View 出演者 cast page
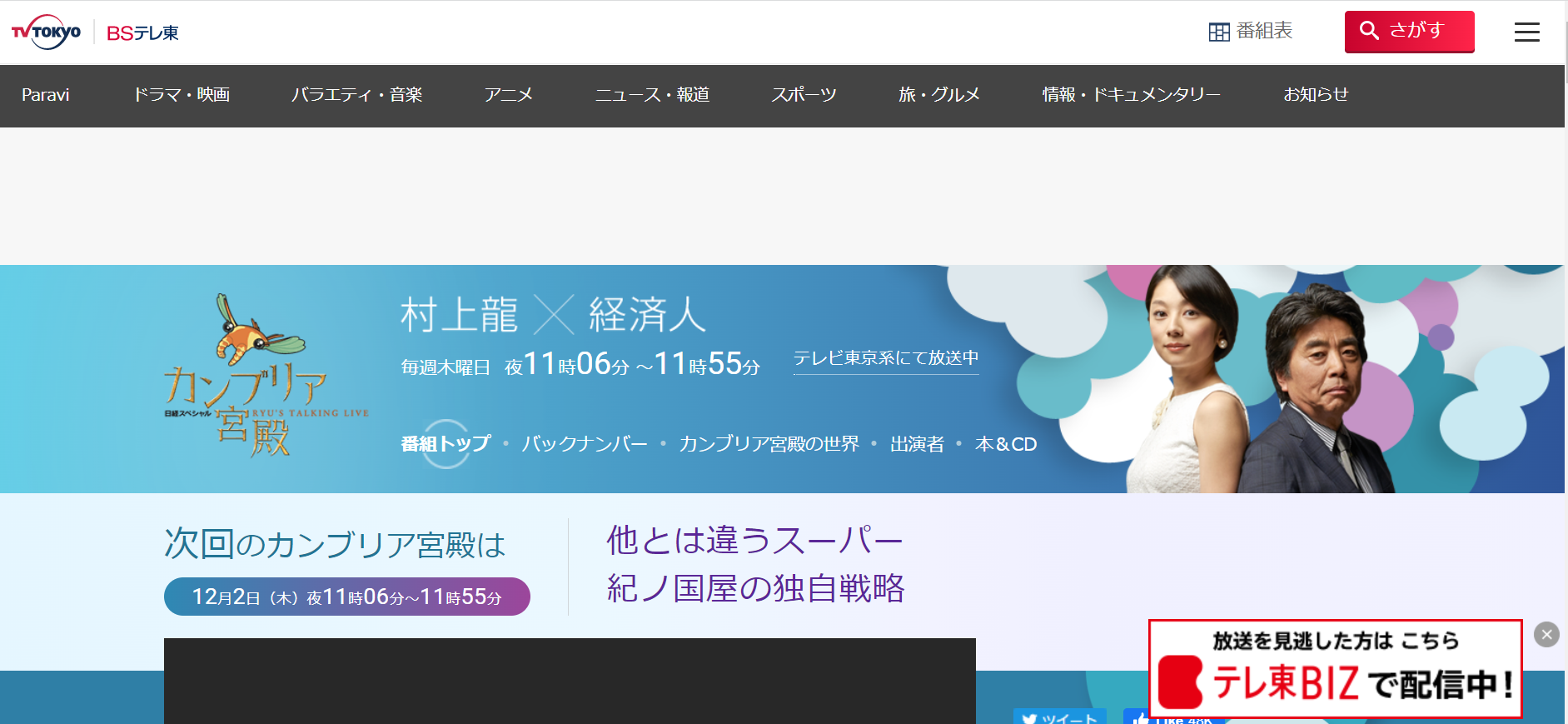The image size is (1568, 724). click(917, 444)
